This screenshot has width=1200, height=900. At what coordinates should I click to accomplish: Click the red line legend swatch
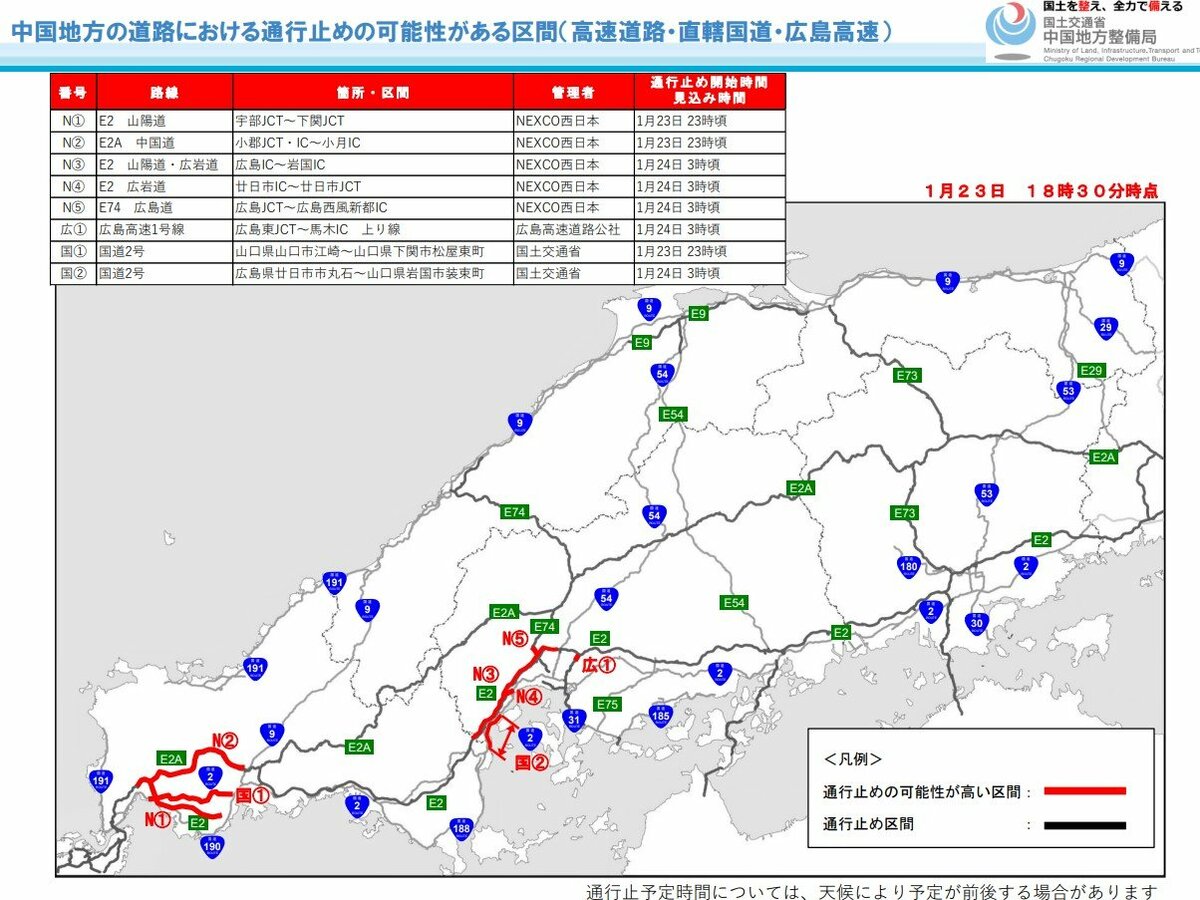coord(1084,791)
